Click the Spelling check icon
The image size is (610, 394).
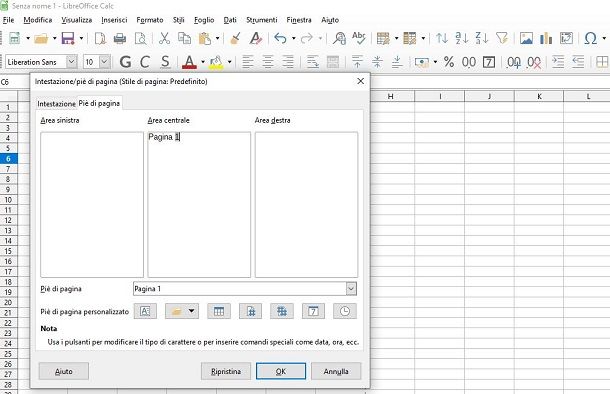pyautogui.click(x=359, y=38)
